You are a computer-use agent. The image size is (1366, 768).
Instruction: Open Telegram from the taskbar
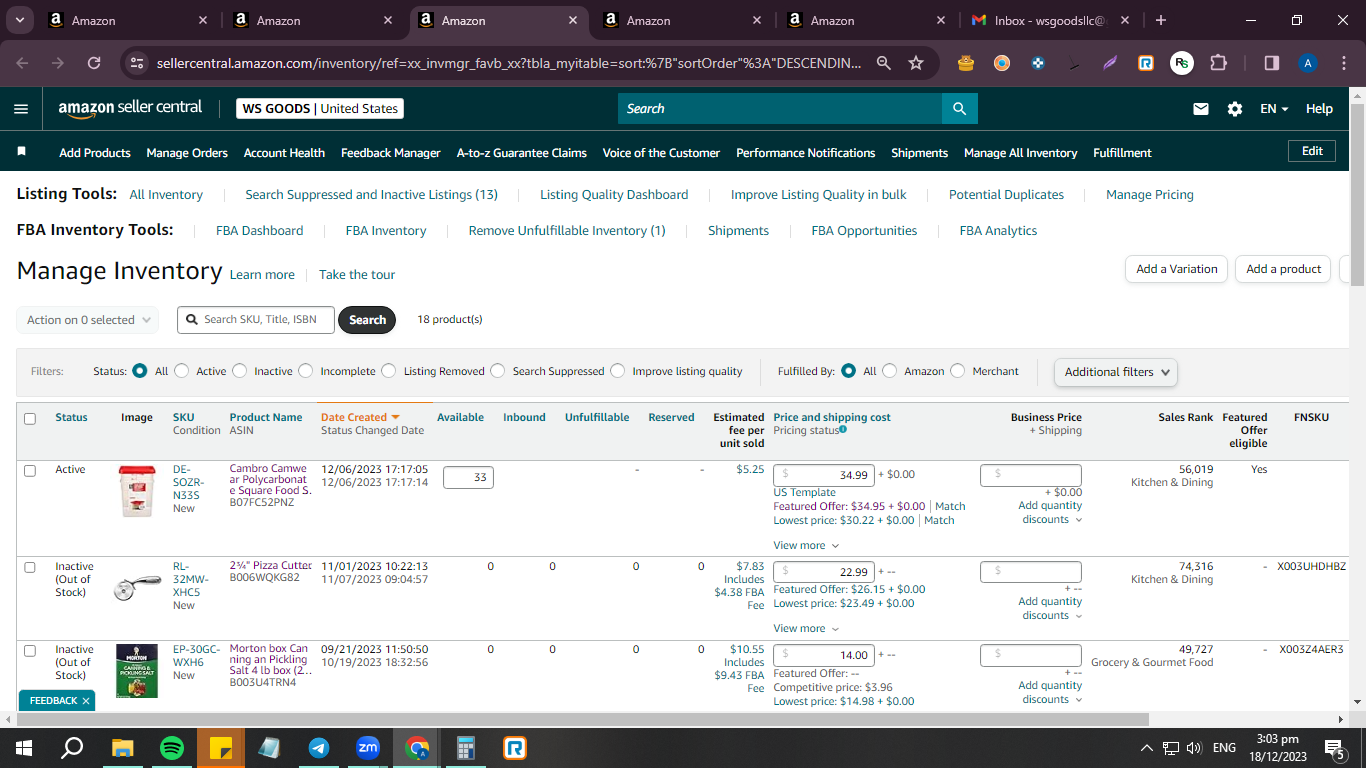[x=319, y=747]
